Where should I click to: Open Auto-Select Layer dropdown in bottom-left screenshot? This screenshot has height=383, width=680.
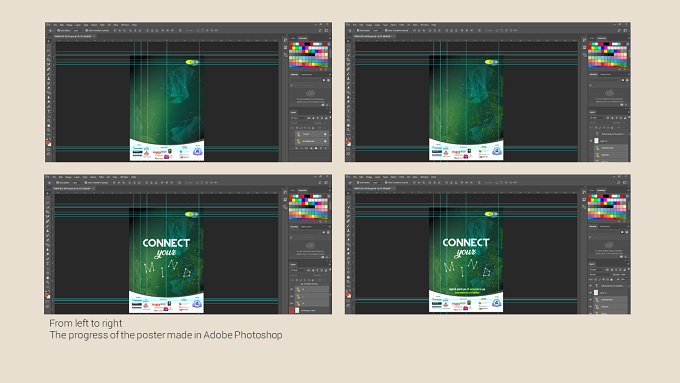click(76, 183)
